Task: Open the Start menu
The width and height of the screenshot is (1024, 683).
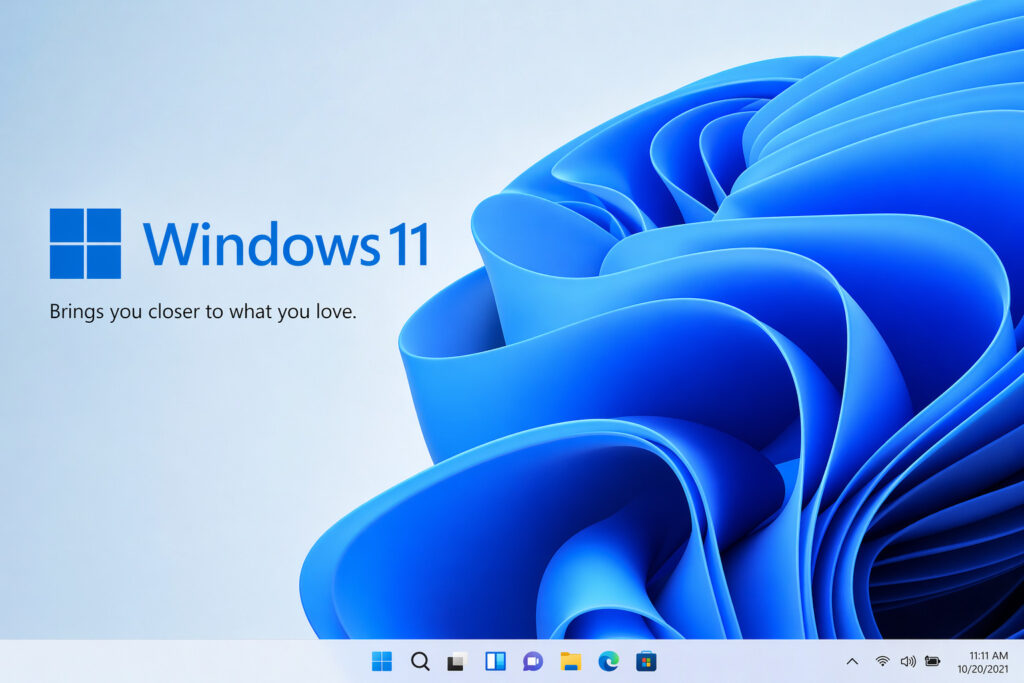Action: [382, 662]
